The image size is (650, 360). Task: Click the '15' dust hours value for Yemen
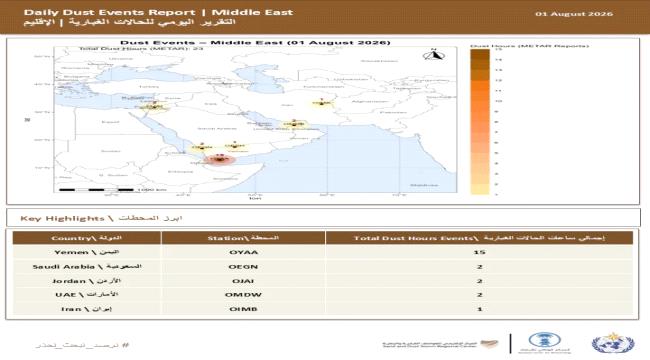point(479,252)
